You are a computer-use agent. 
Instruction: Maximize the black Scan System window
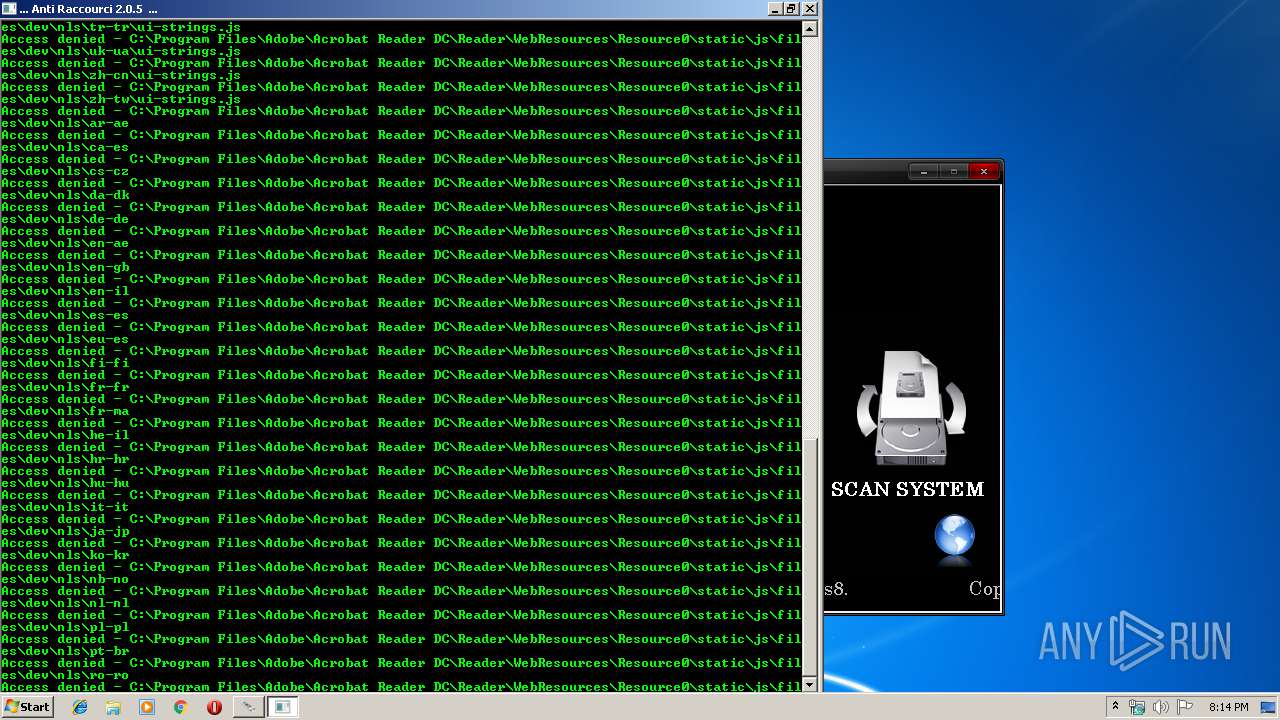click(x=953, y=172)
